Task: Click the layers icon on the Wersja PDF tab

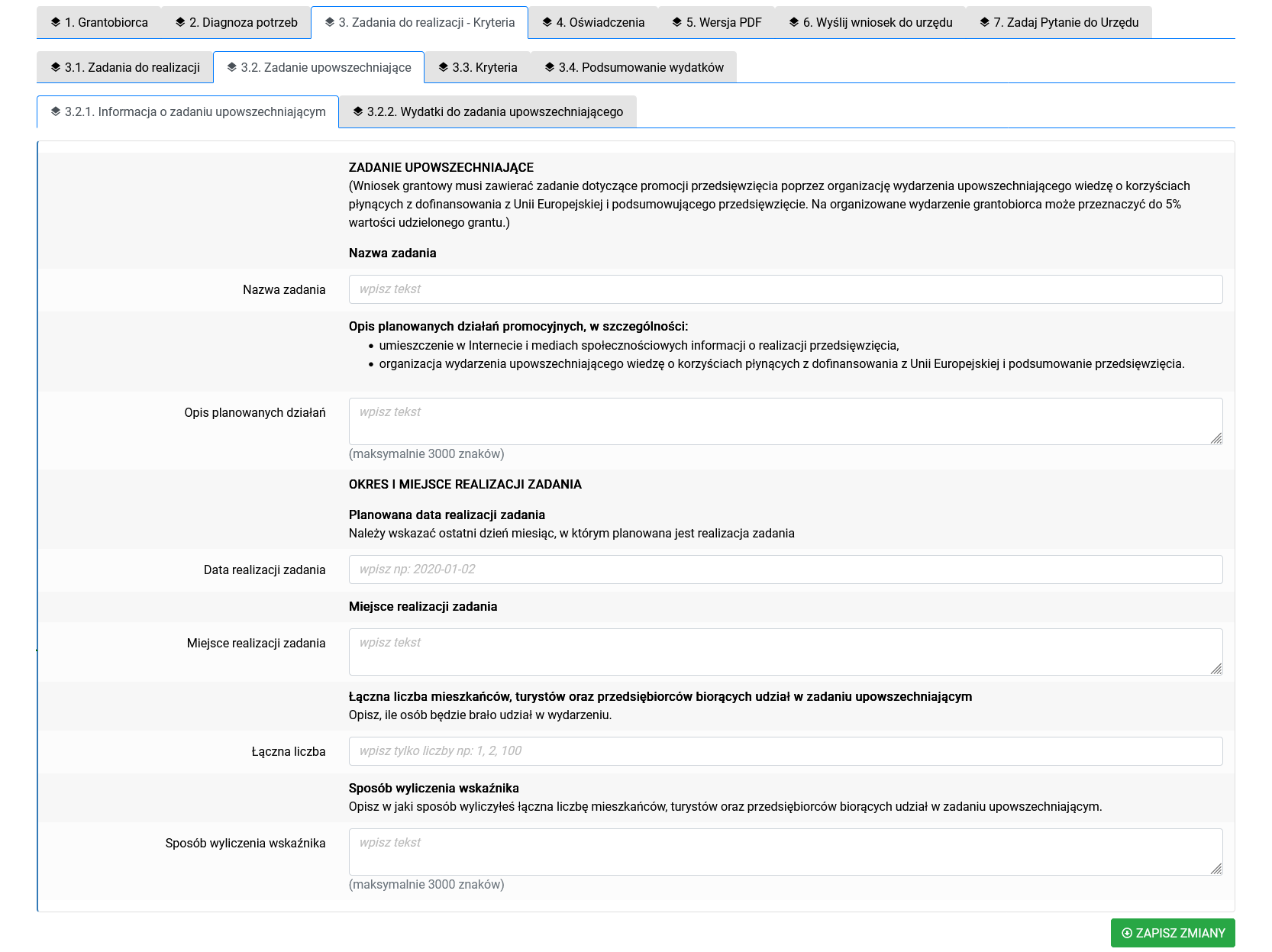Action: pos(677,22)
